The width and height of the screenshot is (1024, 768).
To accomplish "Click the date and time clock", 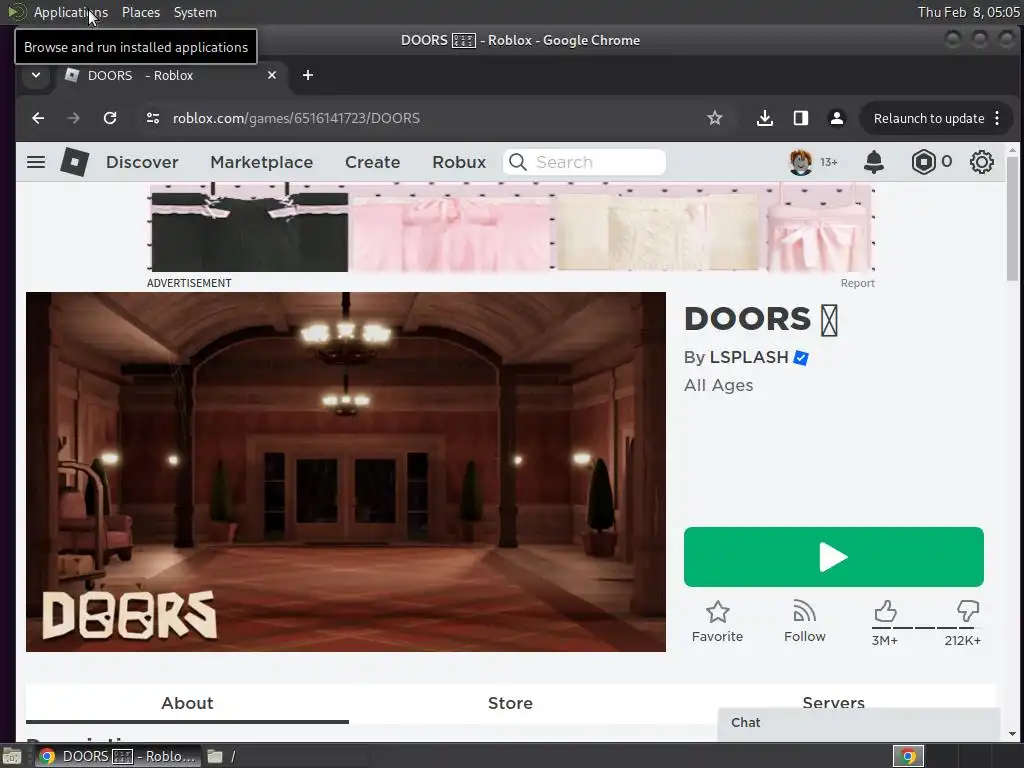I will pyautogui.click(x=968, y=12).
